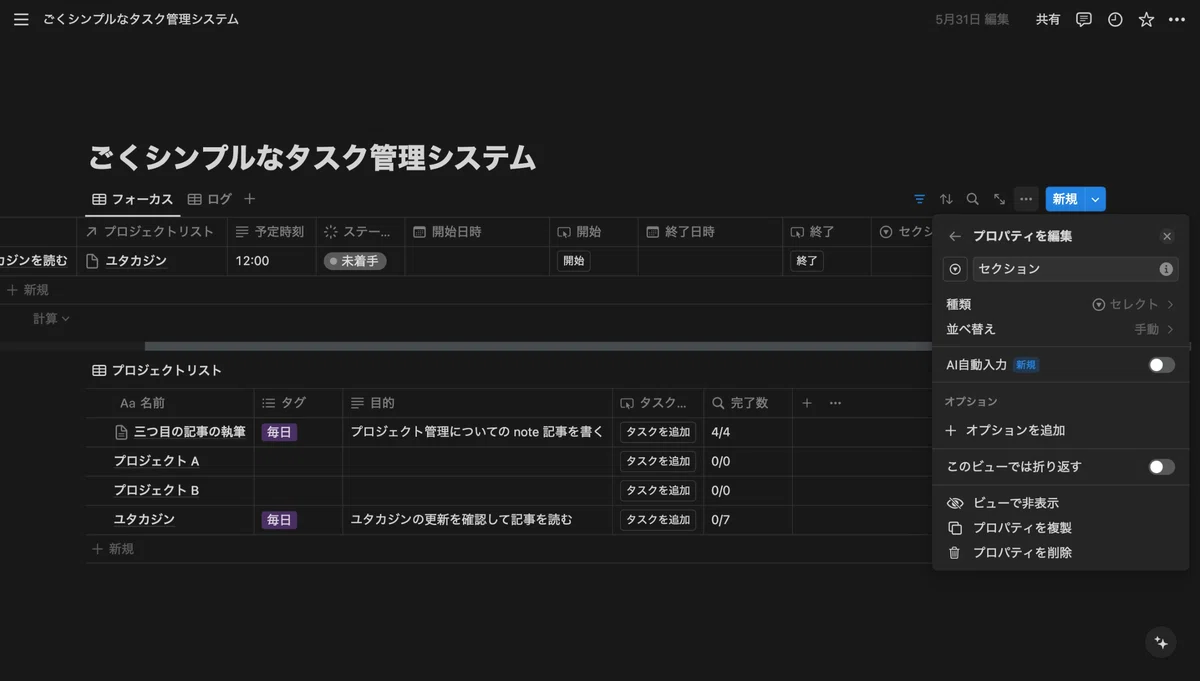The height and width of the screenshot is (681, 1200).
Task: Open the プロジェクト B row name
Action: (x=156, y=491)
